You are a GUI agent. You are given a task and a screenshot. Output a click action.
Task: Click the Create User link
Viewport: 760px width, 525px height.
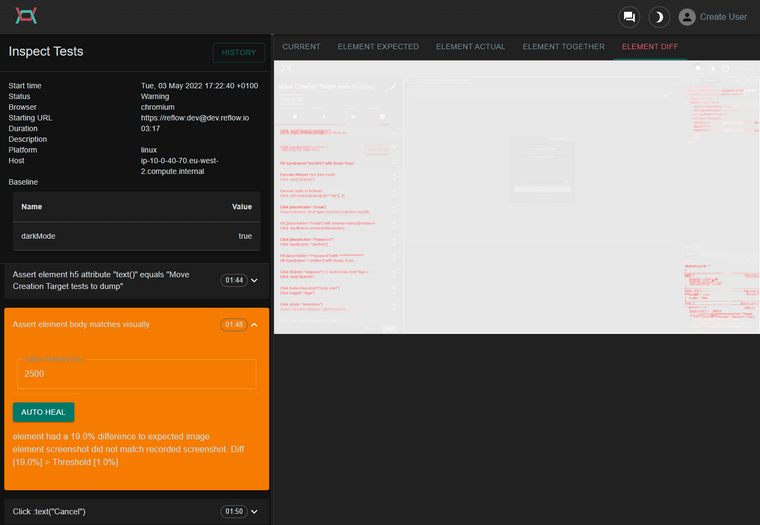pos(723,17)
